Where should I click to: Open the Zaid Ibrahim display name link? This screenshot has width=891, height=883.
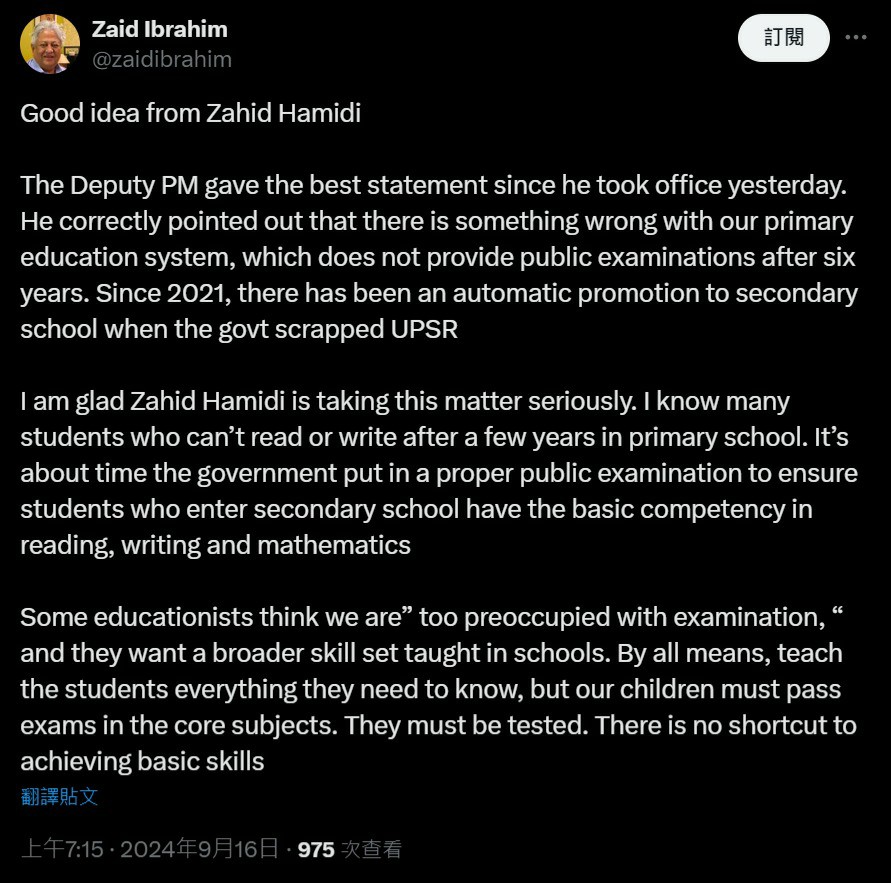coord(160,29)
